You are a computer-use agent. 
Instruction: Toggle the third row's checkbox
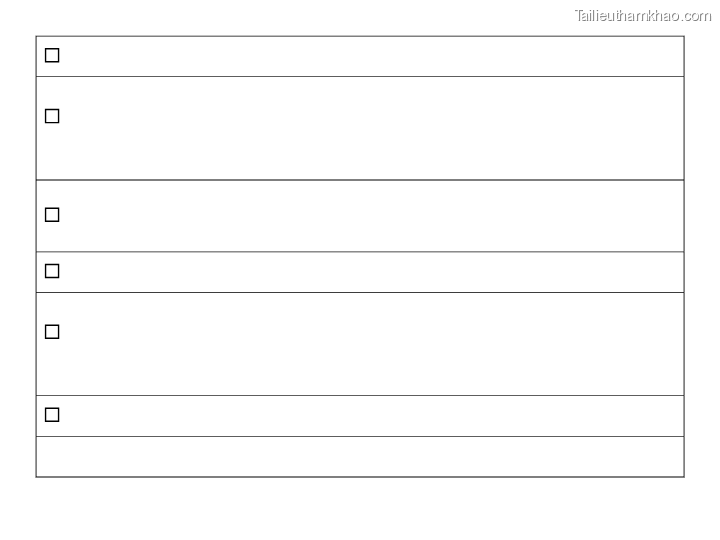tap(52, 214)
